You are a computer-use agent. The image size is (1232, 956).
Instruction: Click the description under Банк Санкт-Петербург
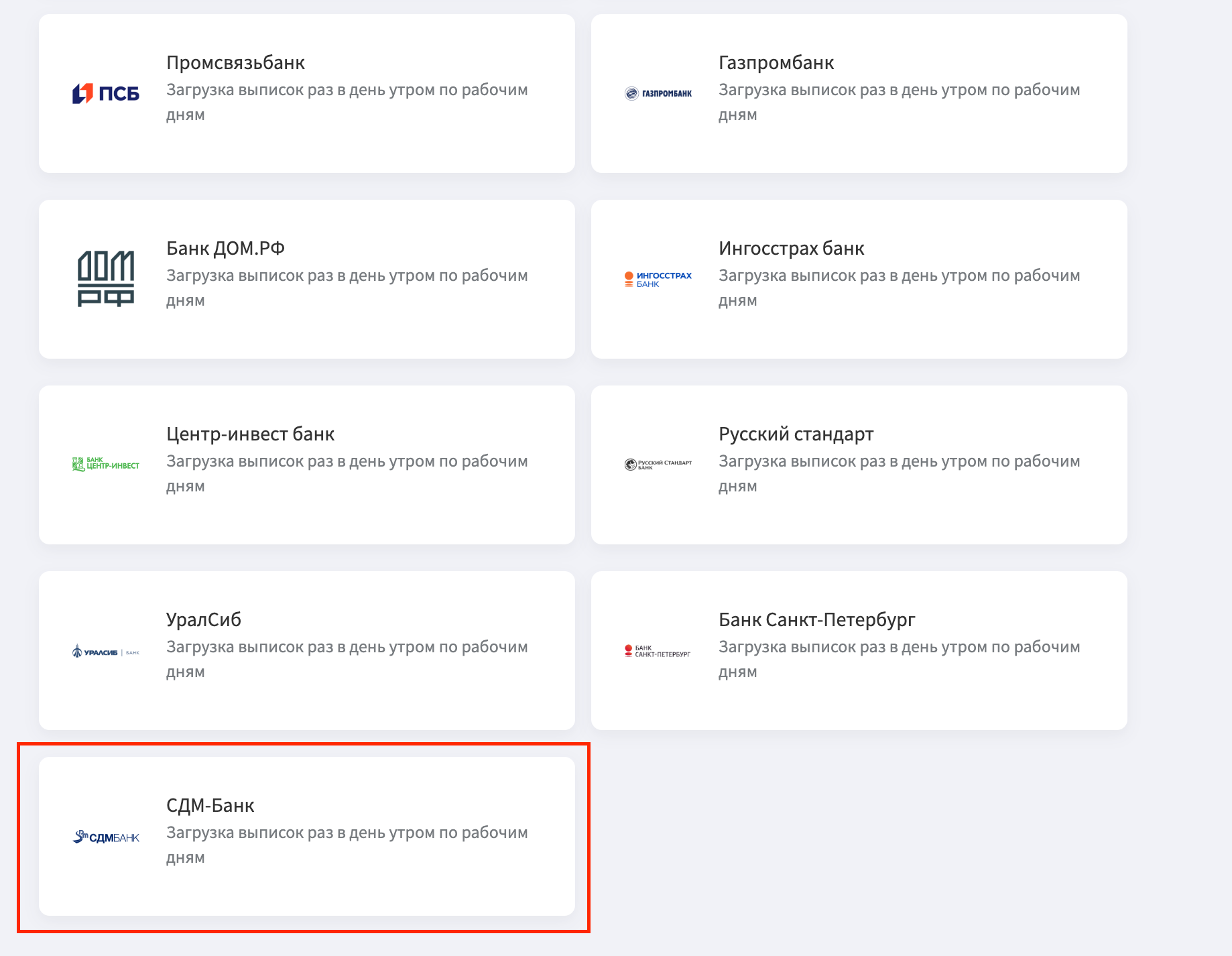tap(900, 659)
